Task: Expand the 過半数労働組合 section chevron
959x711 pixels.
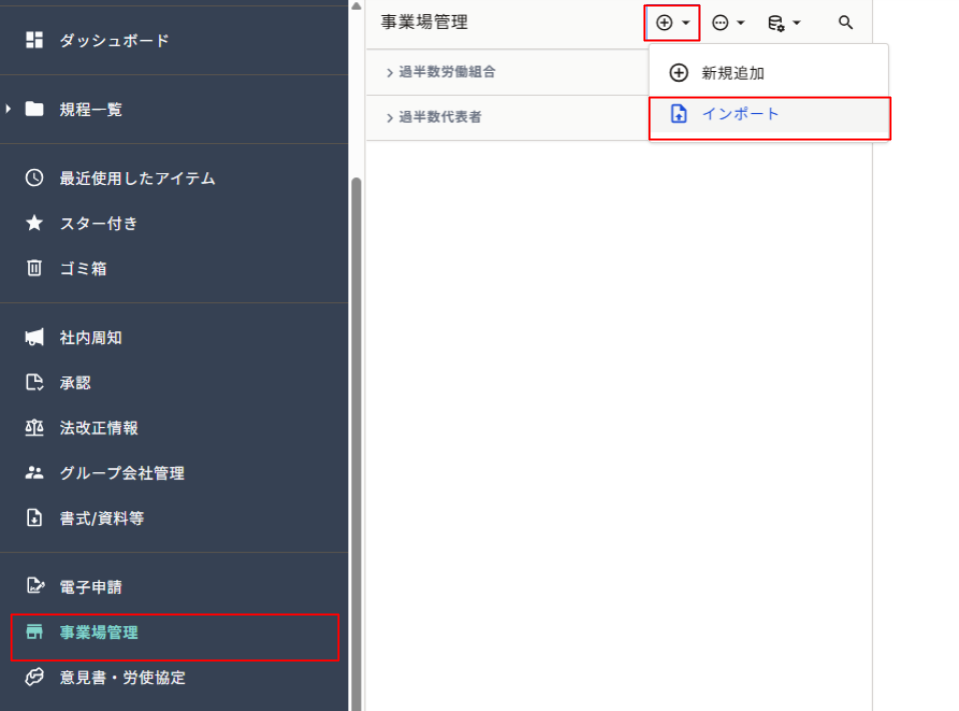Action: [390, 73]
